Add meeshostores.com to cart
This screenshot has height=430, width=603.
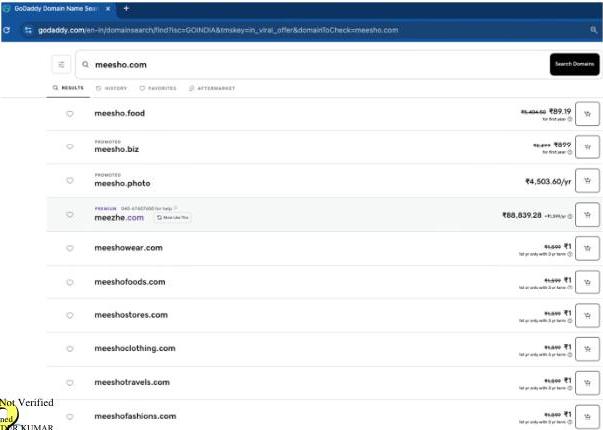(x=587, y=315)
